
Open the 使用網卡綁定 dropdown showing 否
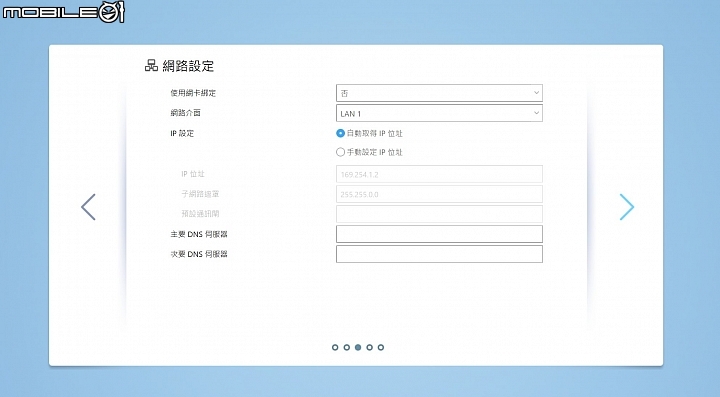click(x=439, y=93)
